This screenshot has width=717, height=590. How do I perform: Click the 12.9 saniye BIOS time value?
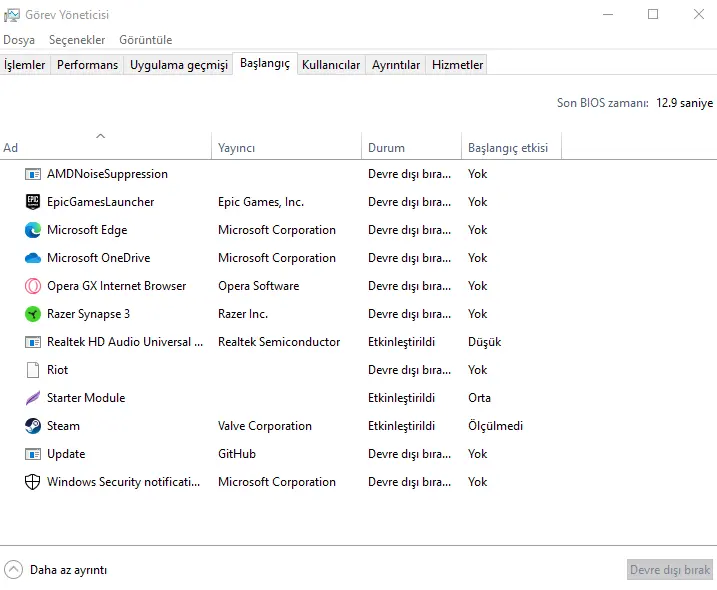tap(684, 103)
